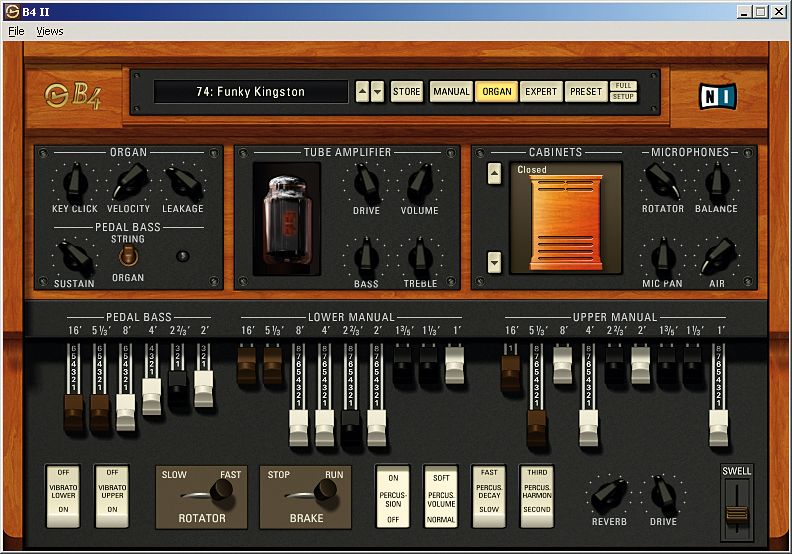Click the Pedal Bass 4' drawbar
The image size is (792, 554).
pos(152,397)
